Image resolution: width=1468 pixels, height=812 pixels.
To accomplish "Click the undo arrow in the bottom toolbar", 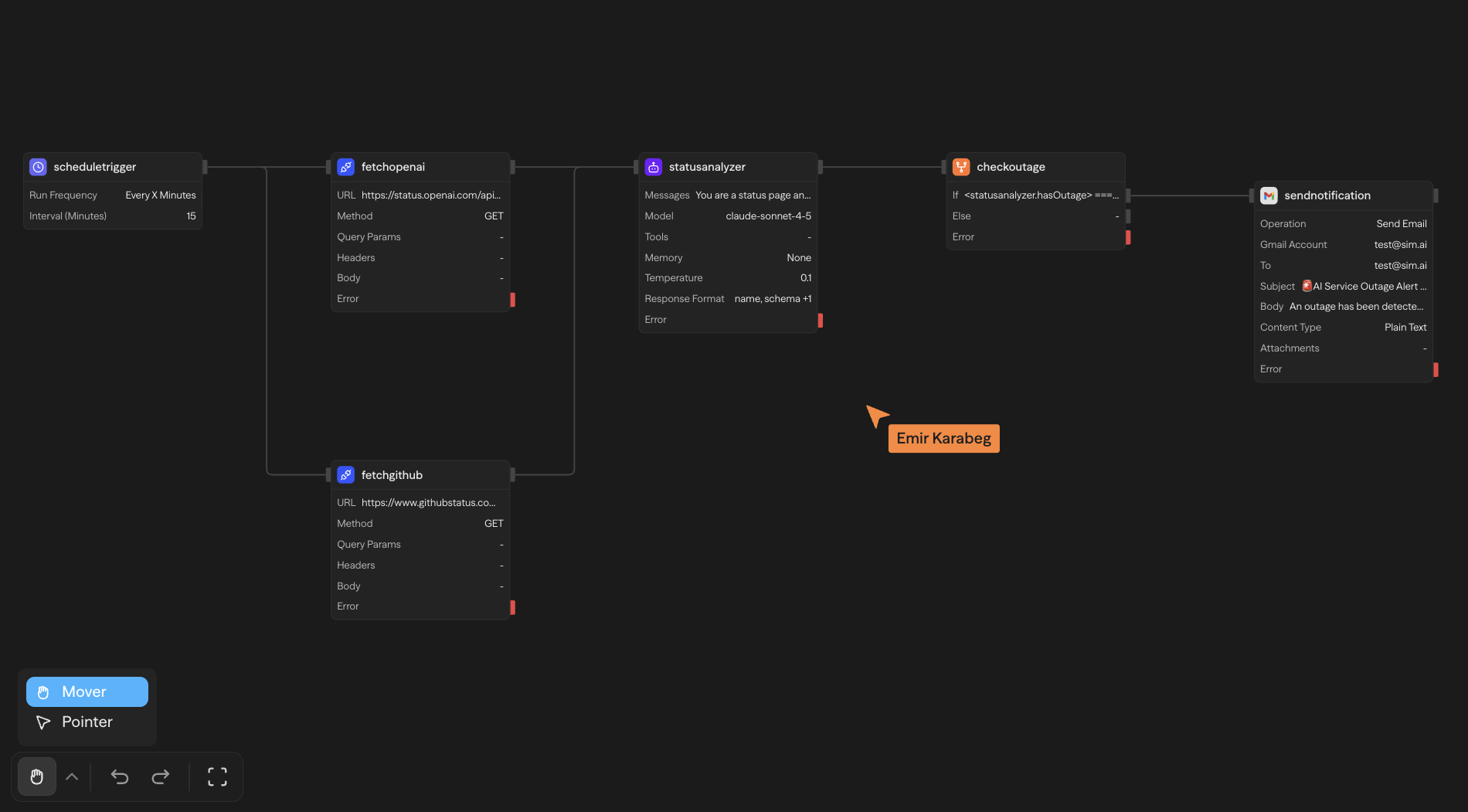I will point(120,776).
